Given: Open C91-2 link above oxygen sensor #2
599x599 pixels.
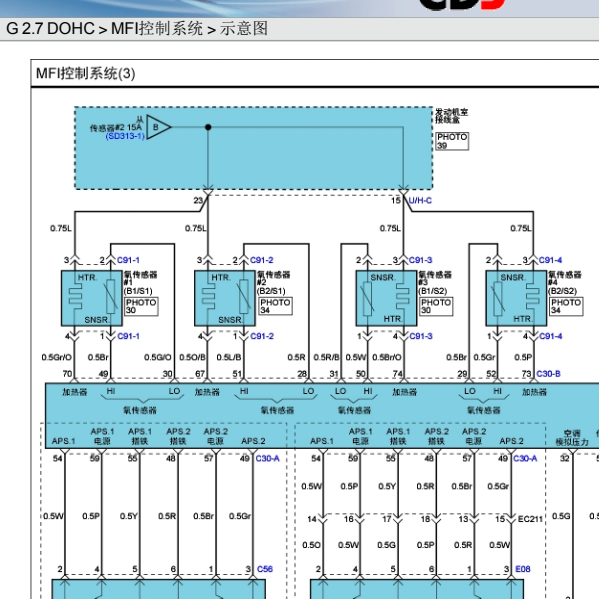Looking at the screenshot, I should [262, 260].
